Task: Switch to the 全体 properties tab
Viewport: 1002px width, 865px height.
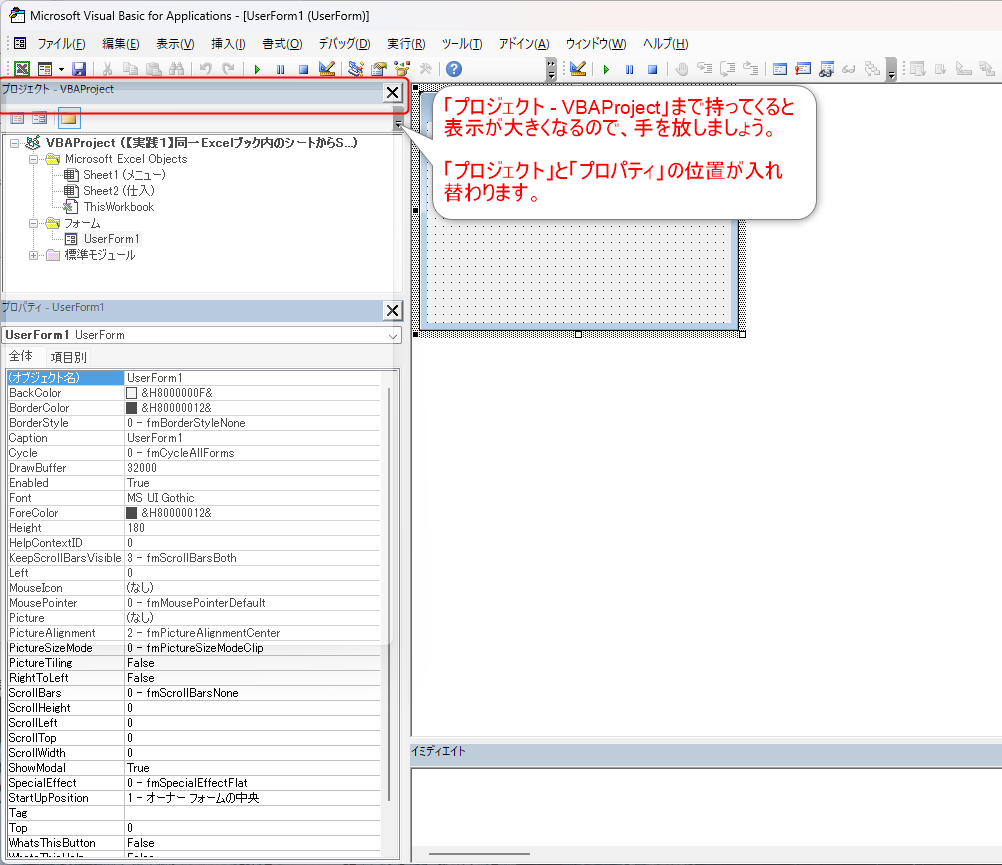Action: tap(20, 356)
